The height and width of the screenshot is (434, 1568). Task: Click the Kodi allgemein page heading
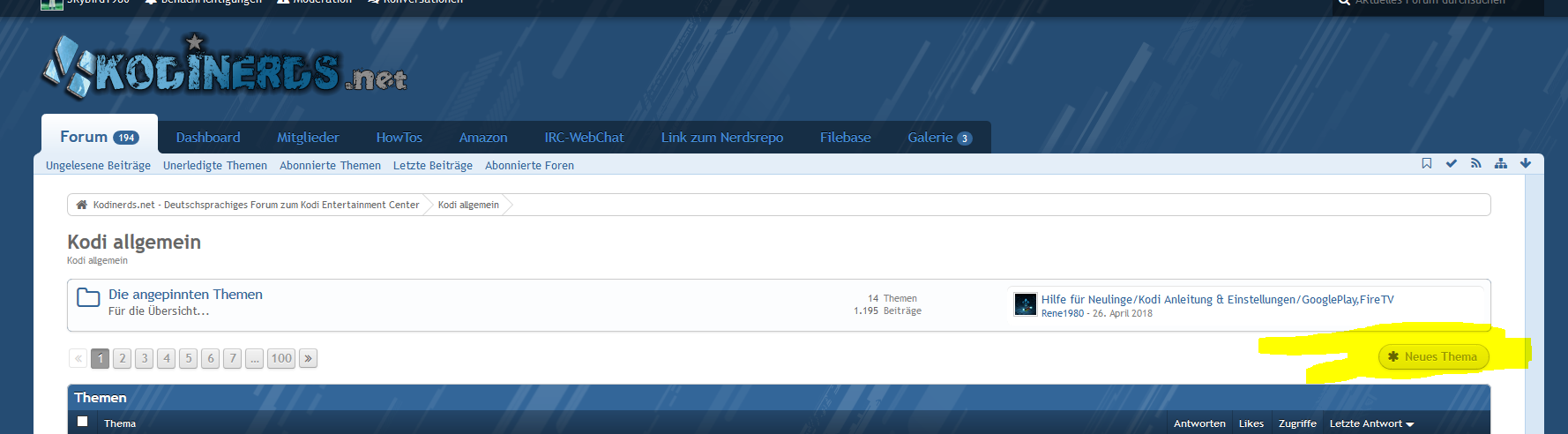pyautogui.click(x=134, y=242)
